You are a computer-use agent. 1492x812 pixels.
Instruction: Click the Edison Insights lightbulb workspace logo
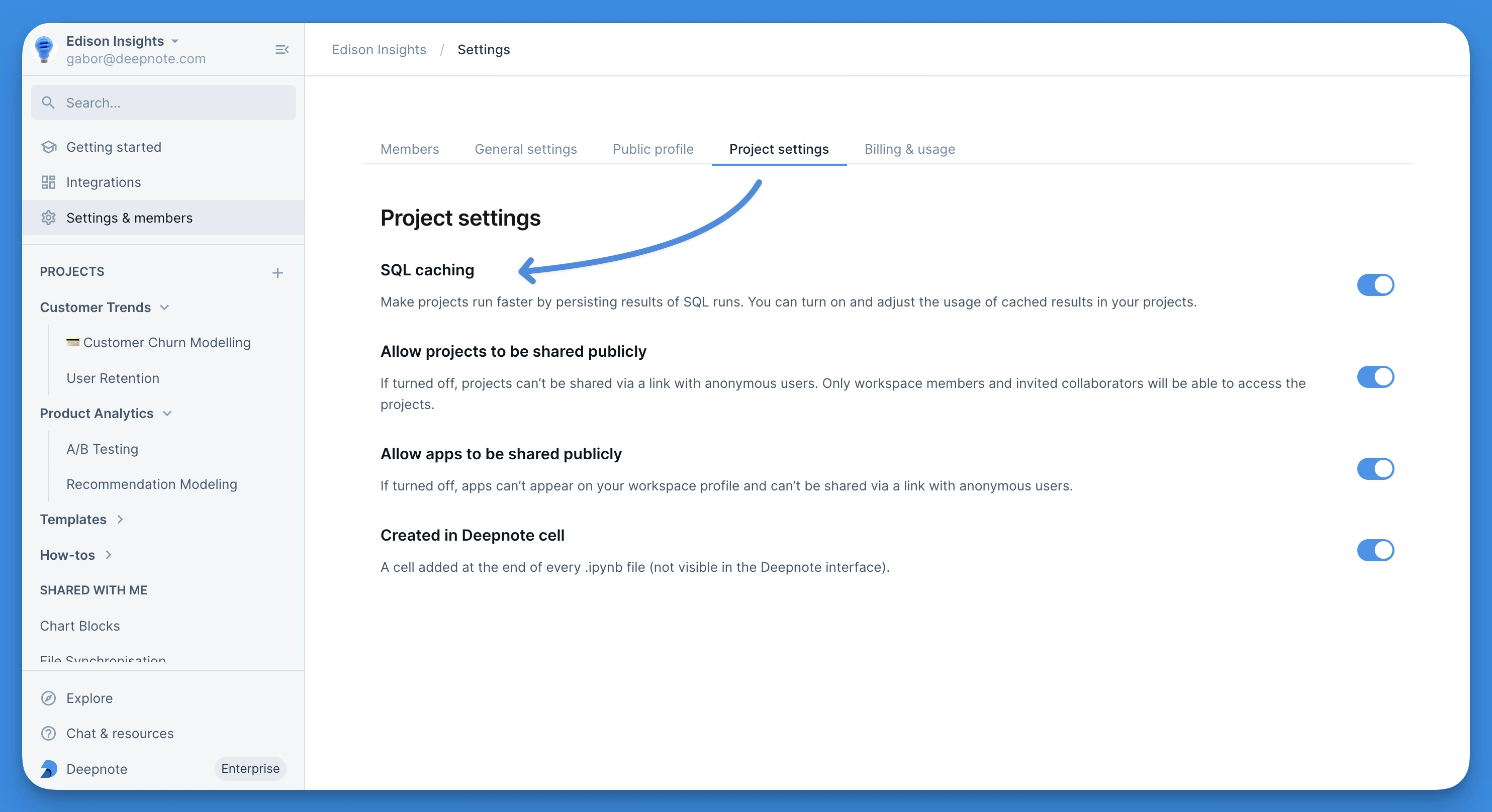(x=44, y=49)
